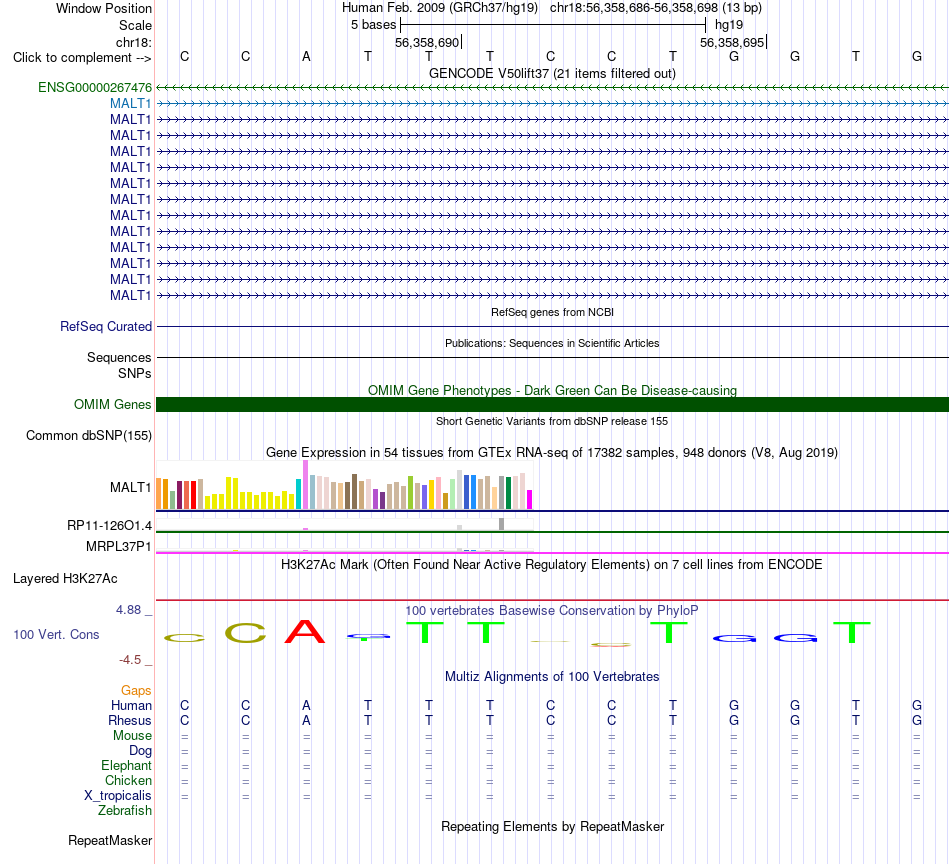Click the Sequences track label
The image size is (950, 864).
tap(119, 357)
